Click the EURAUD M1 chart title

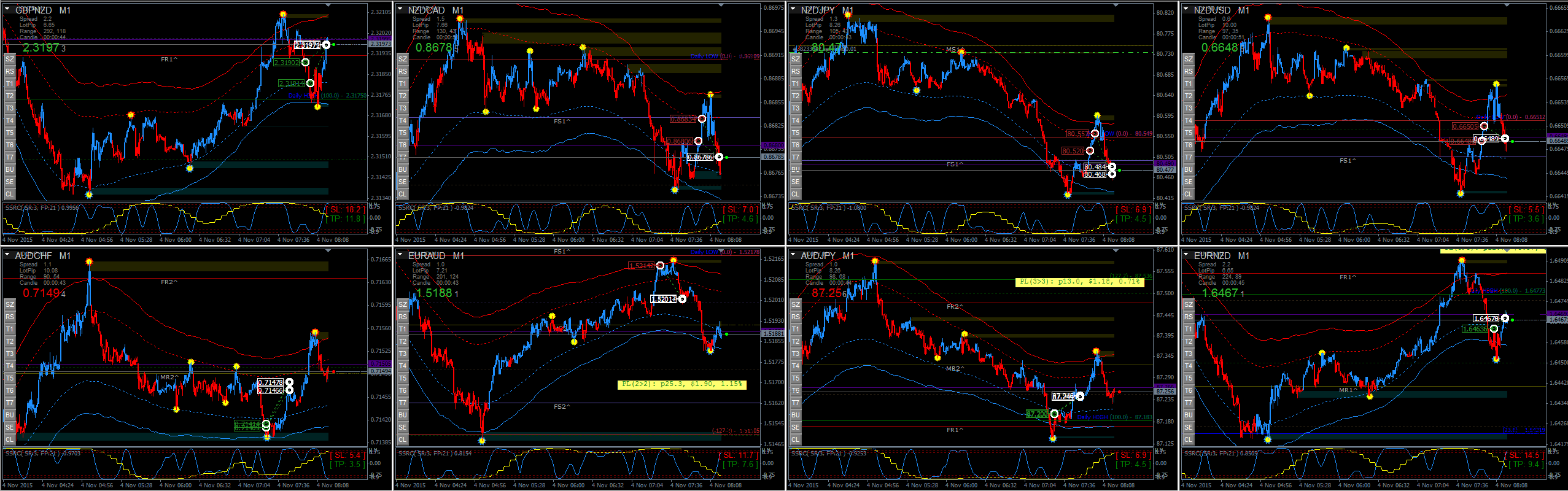(x=436, y=256)
